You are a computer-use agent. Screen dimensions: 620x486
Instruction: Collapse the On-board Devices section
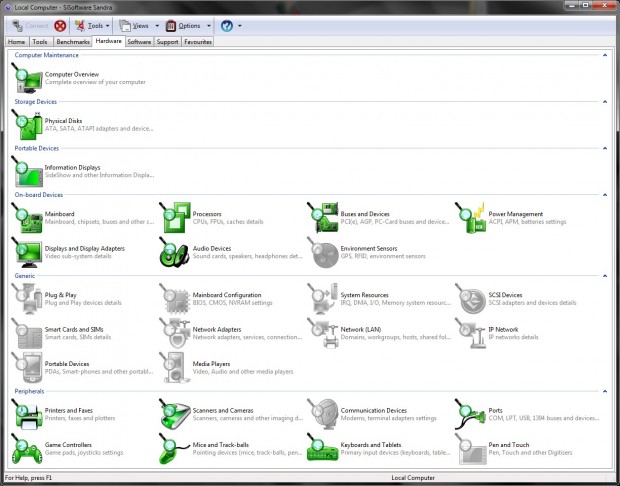[605, 195]
